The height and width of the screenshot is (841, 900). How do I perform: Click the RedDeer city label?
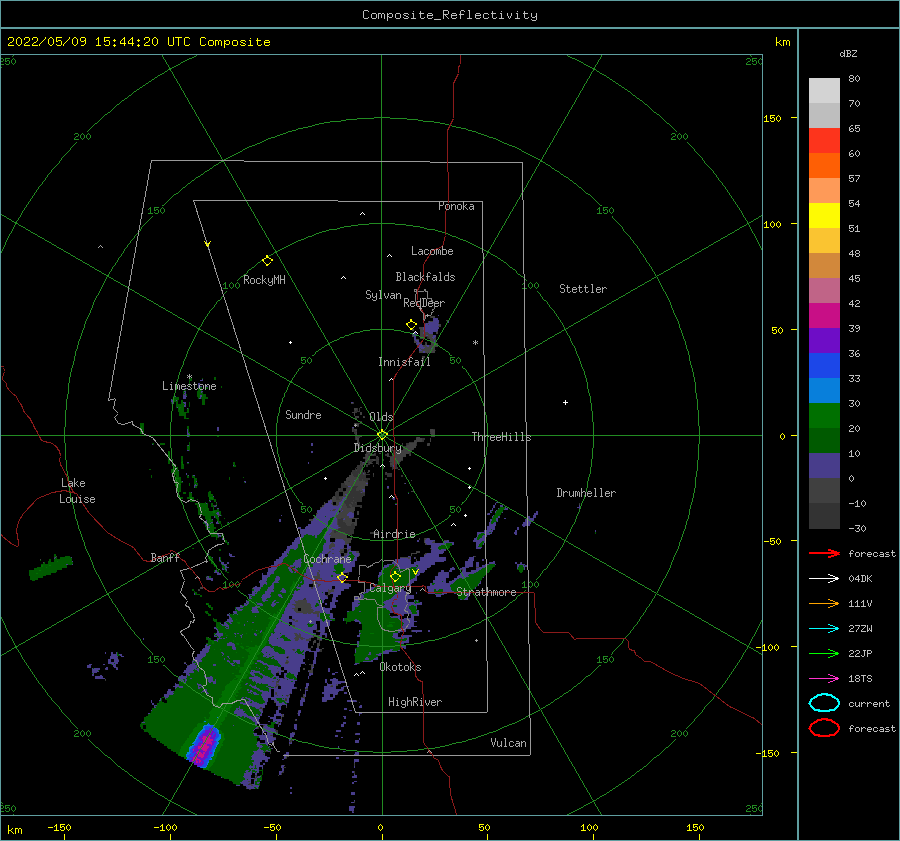424,303
